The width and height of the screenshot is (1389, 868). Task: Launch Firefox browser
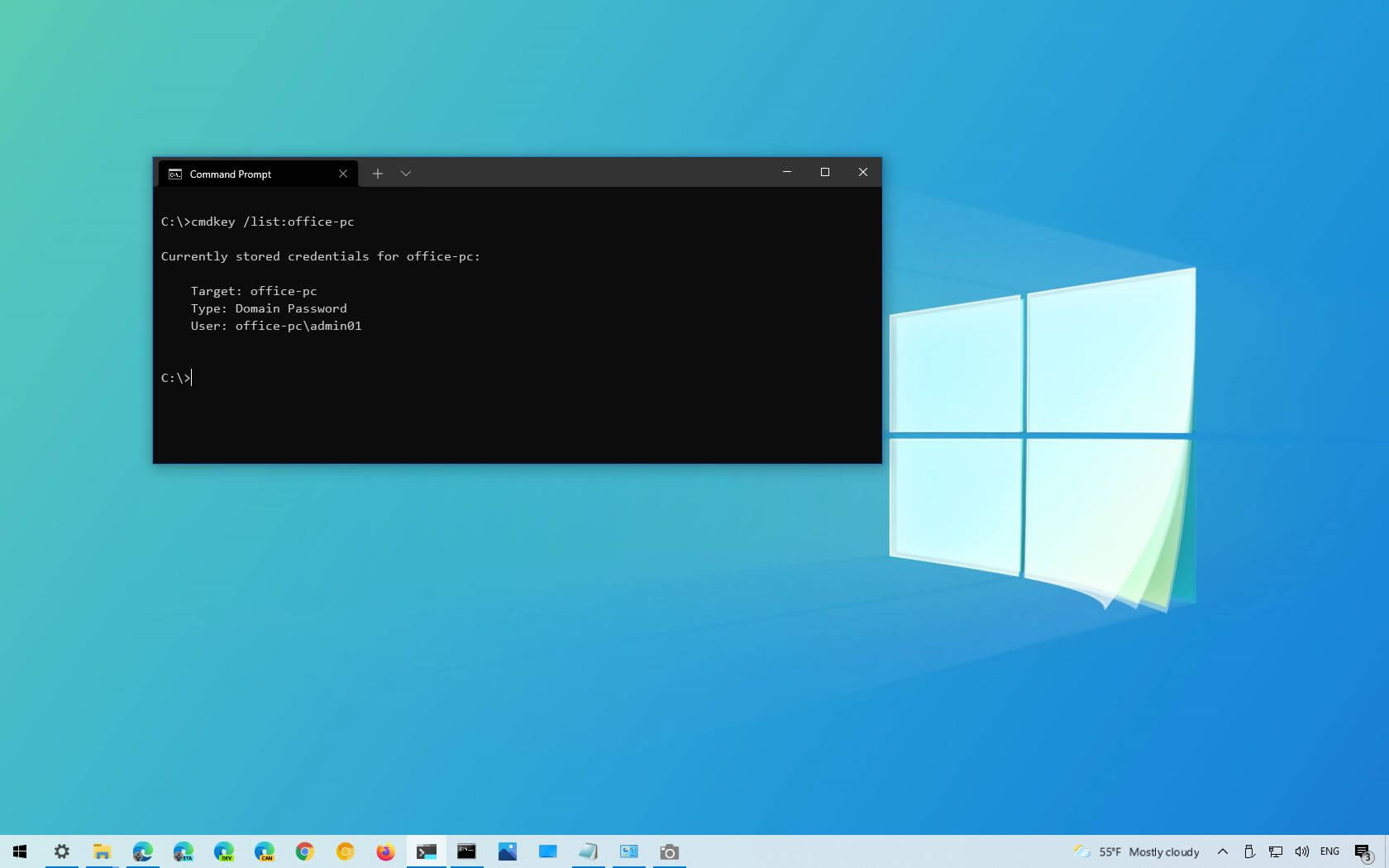pos(385,851)
